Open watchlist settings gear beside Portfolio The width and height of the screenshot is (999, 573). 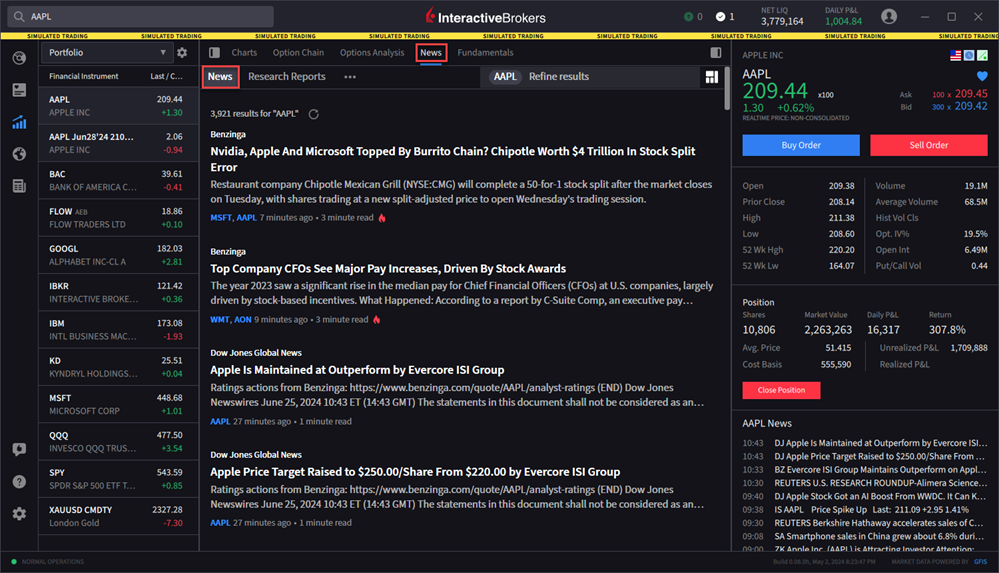point(182,53)
